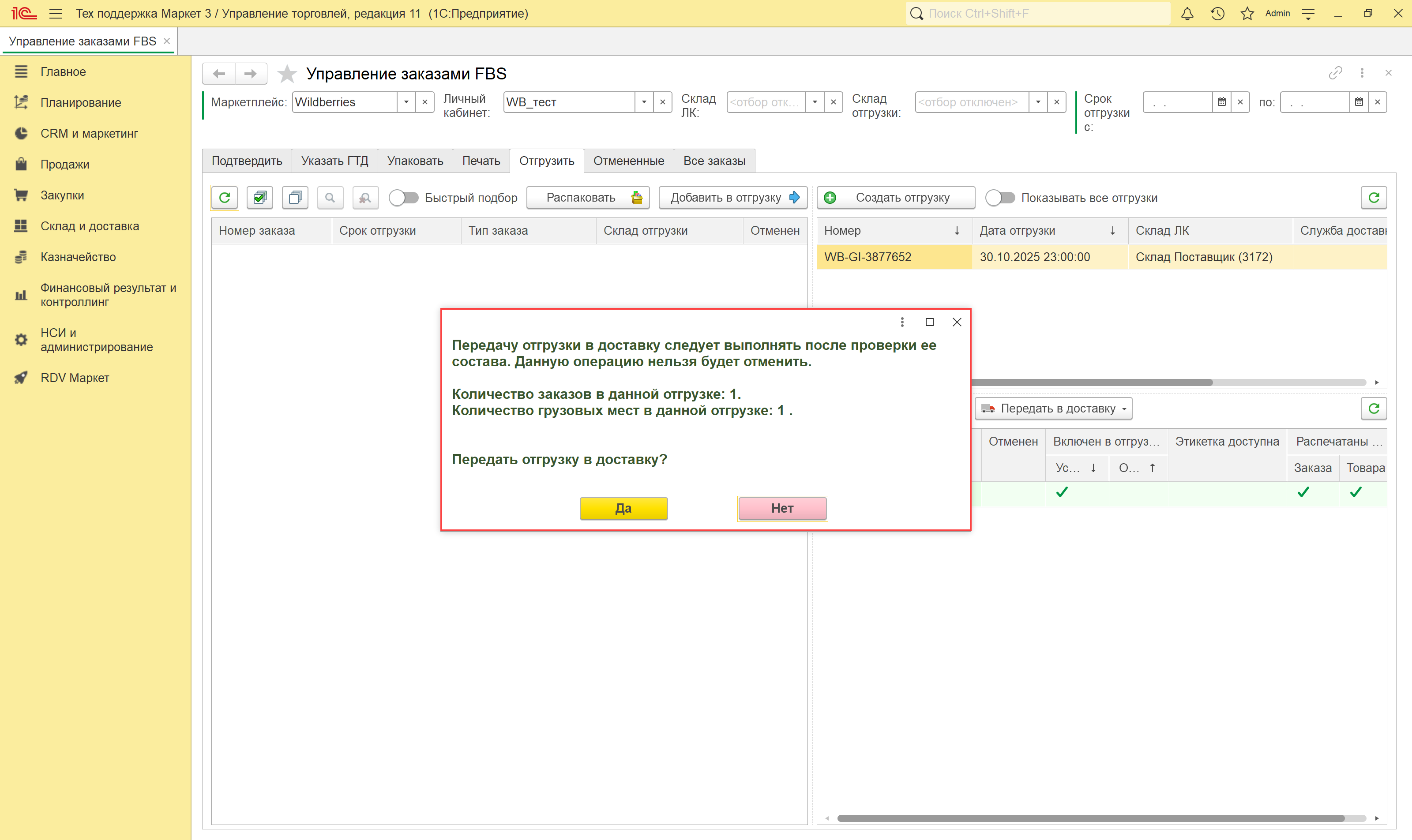Click the select all checkmarks icon
The image size is (1412, 840).
pyautogui.click(x=260, y=198)
